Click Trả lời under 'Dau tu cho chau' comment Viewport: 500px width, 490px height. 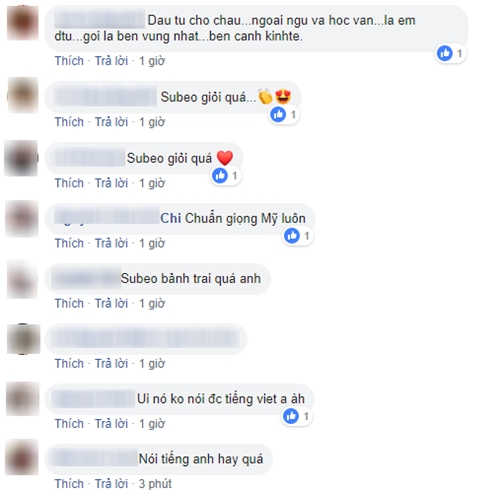pos(112,61)
